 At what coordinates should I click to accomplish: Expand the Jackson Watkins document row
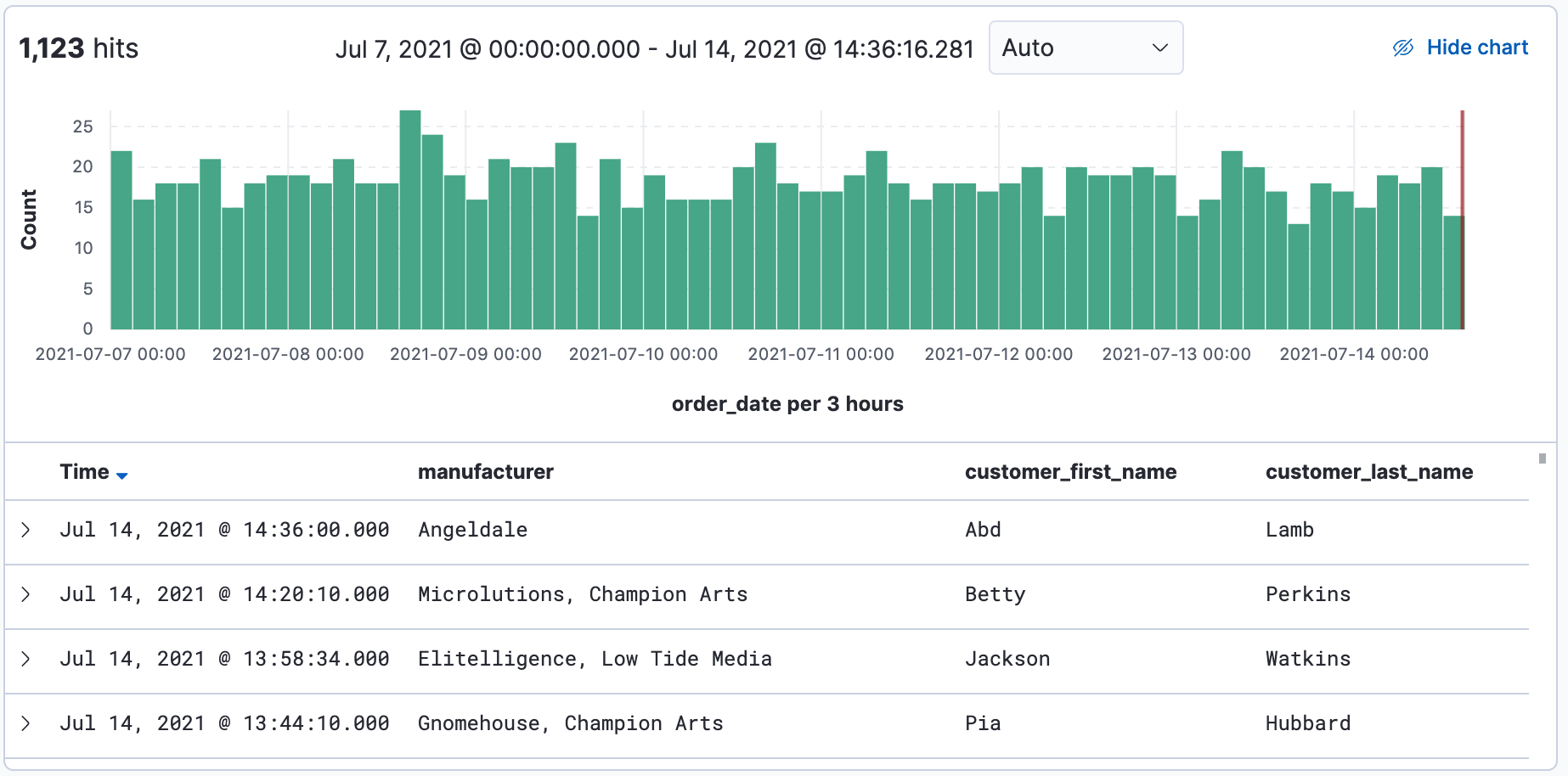point(25,659)
